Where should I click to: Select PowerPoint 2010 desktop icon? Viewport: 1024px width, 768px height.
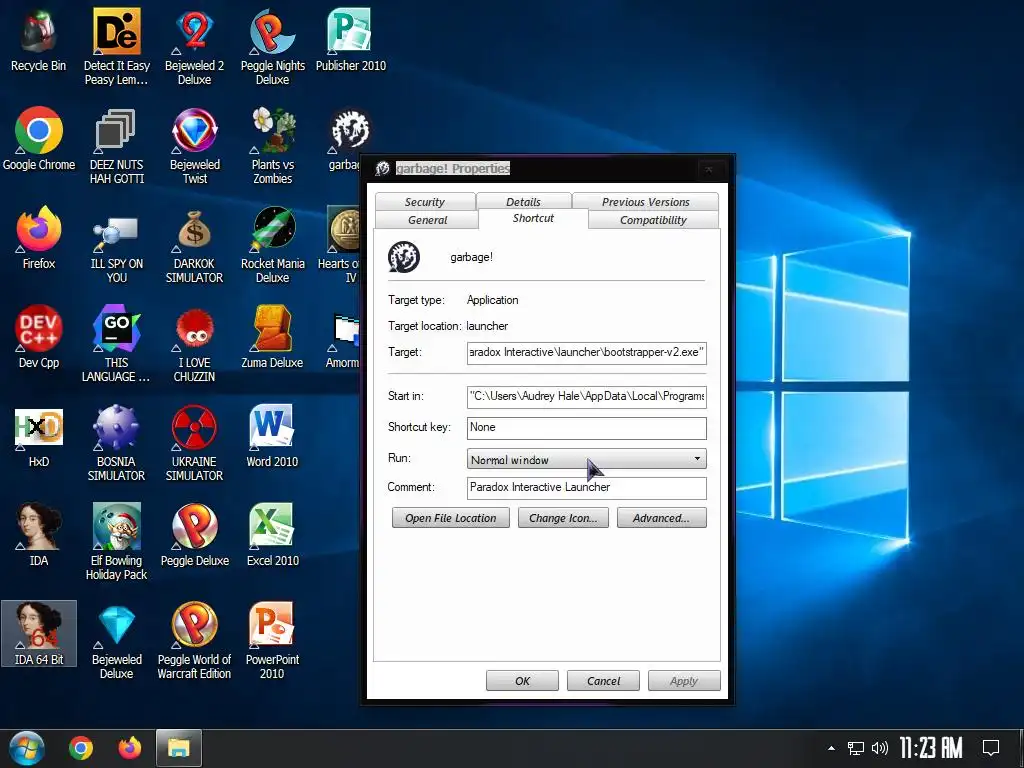click(x=272, y=641)
